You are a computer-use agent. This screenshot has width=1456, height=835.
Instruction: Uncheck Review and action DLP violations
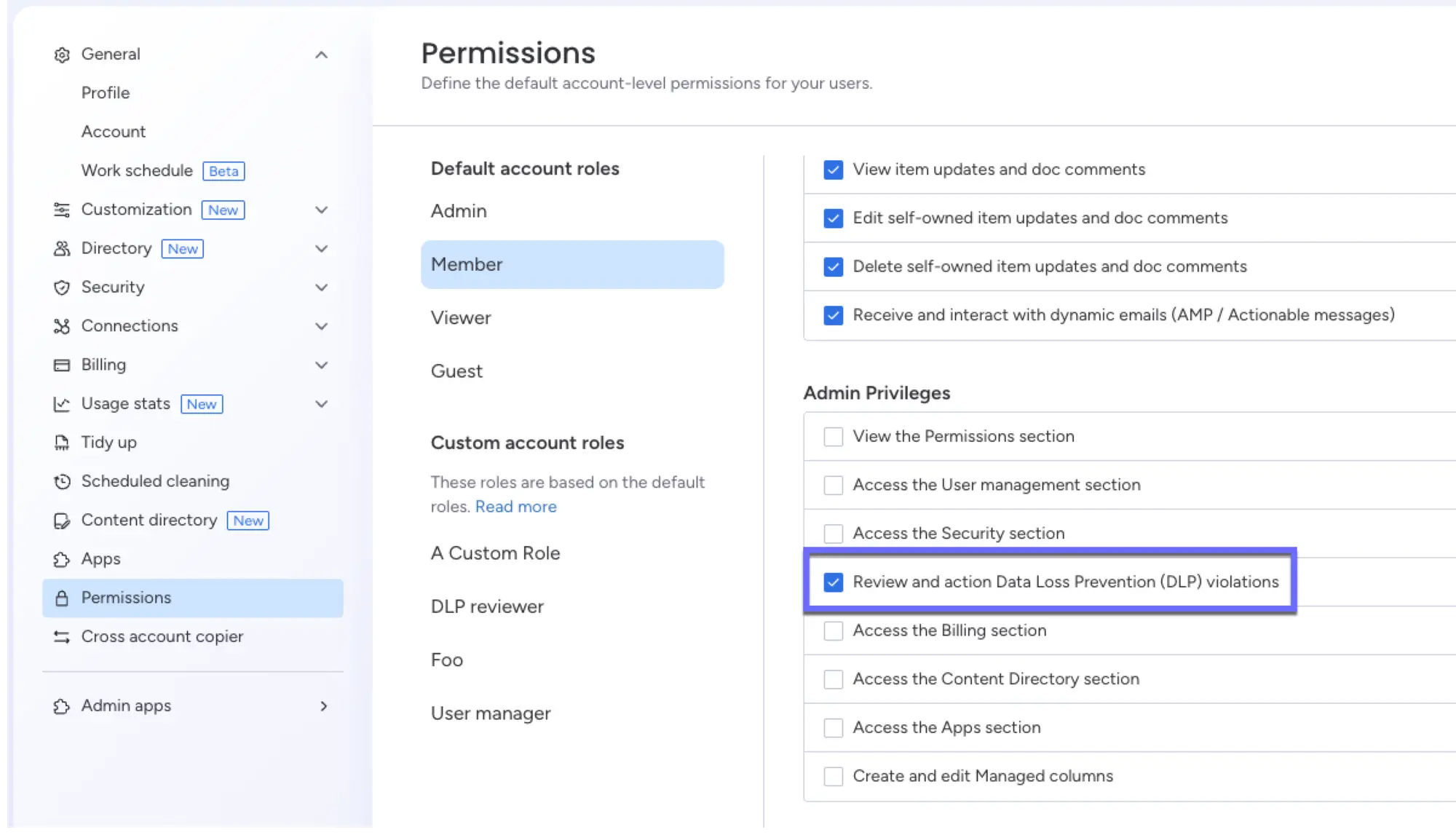click(833, 582)
